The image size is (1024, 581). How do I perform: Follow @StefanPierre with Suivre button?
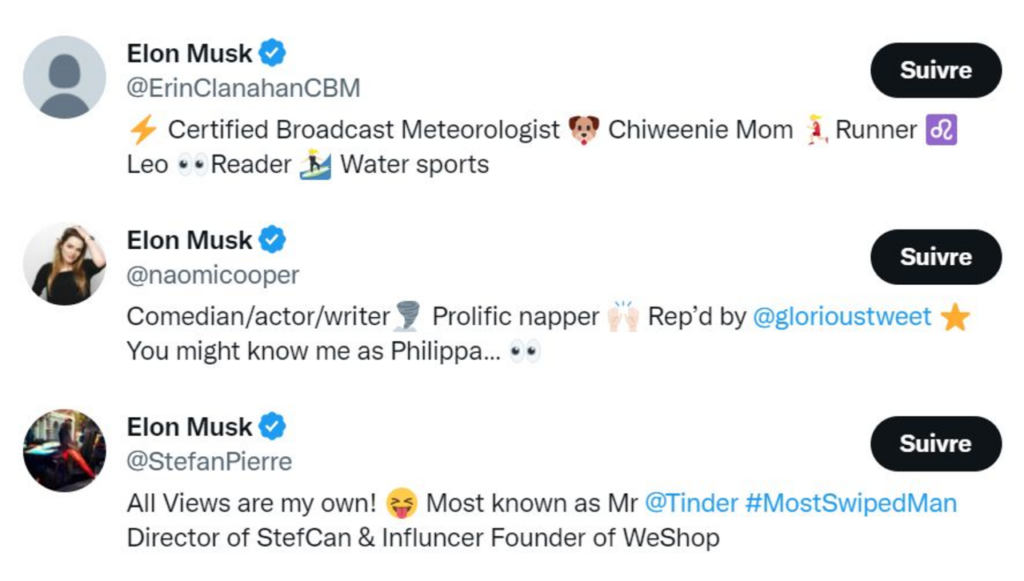pyautogui.click(x=936, y=444)
